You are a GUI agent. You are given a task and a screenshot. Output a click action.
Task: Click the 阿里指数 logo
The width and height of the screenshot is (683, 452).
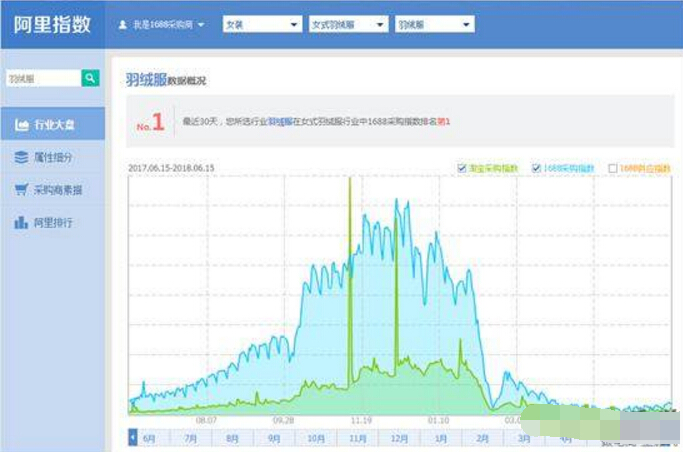51,25
